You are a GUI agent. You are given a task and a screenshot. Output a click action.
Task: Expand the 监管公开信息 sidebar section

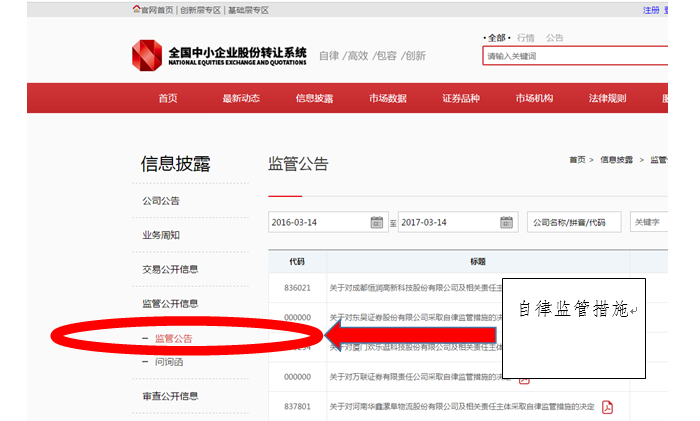click(x=170, y=303)
